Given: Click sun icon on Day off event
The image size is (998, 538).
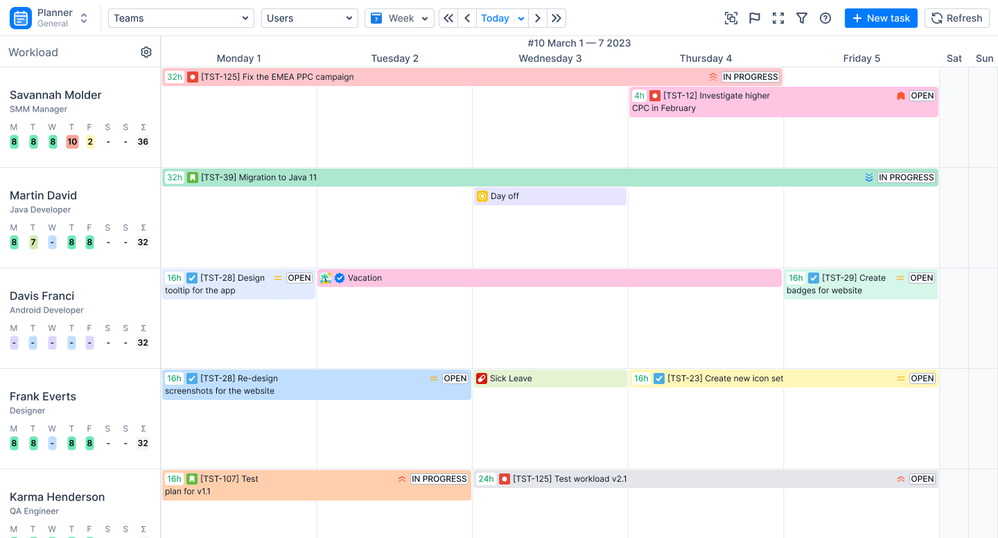Looking at the screenshot, I should point(482,196).
